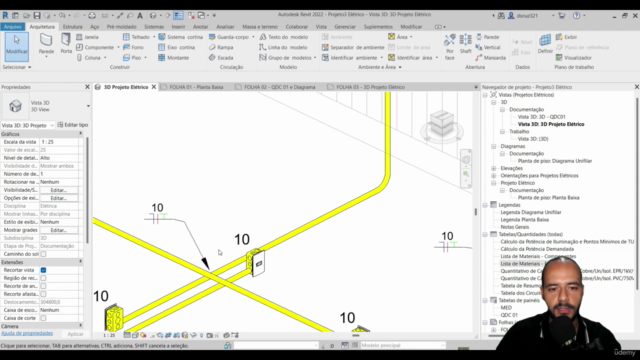Expand Orientações para Projetos Elétricos node
This screenshot has width=640, height=360.
(x=494, y=176)
